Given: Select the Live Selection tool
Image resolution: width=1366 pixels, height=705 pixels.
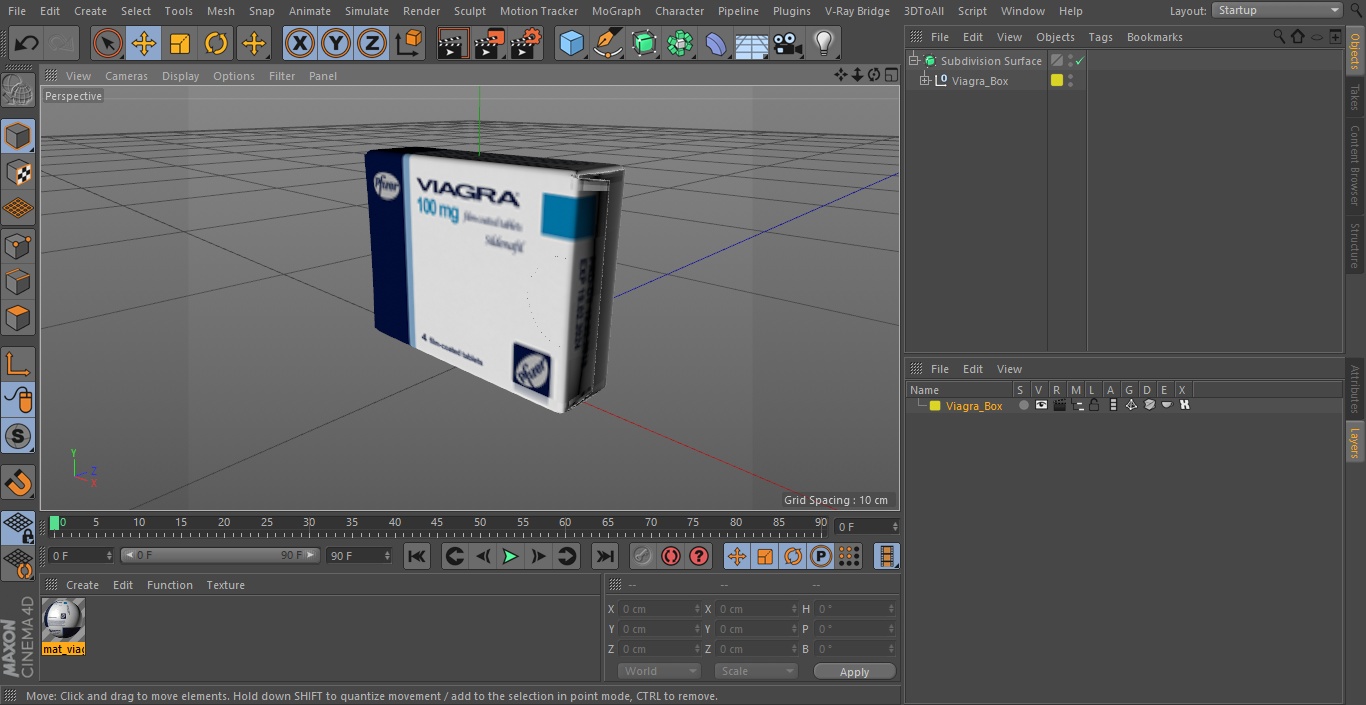Looking at the screenshot, I should pos(107,43).
